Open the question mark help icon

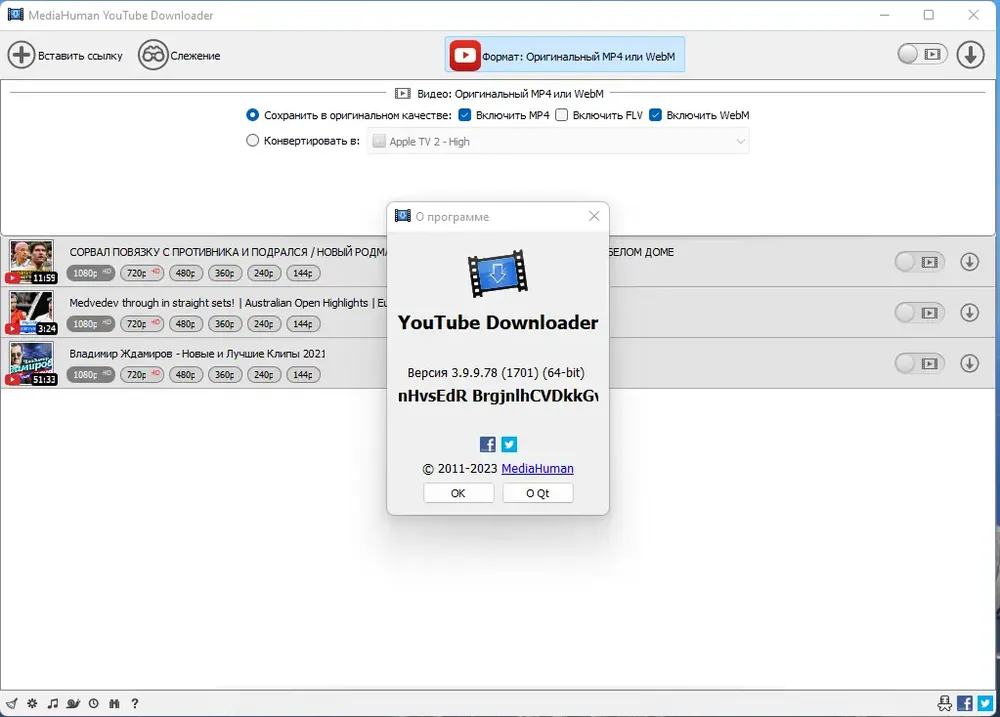(135, 703)
